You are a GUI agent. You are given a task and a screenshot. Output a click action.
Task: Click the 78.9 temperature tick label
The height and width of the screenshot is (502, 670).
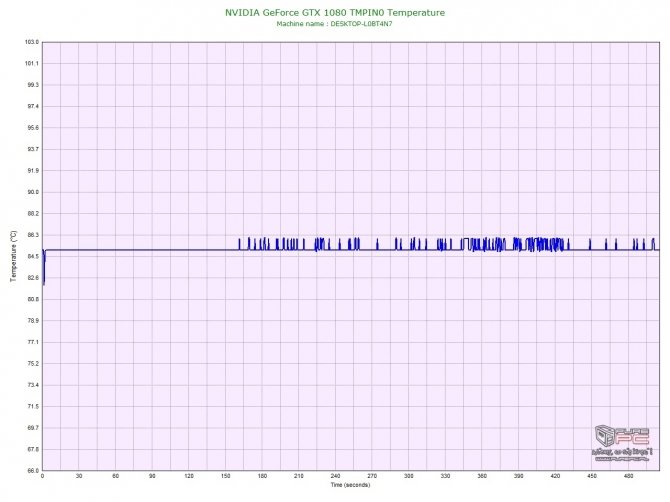[x=33, y=320]
